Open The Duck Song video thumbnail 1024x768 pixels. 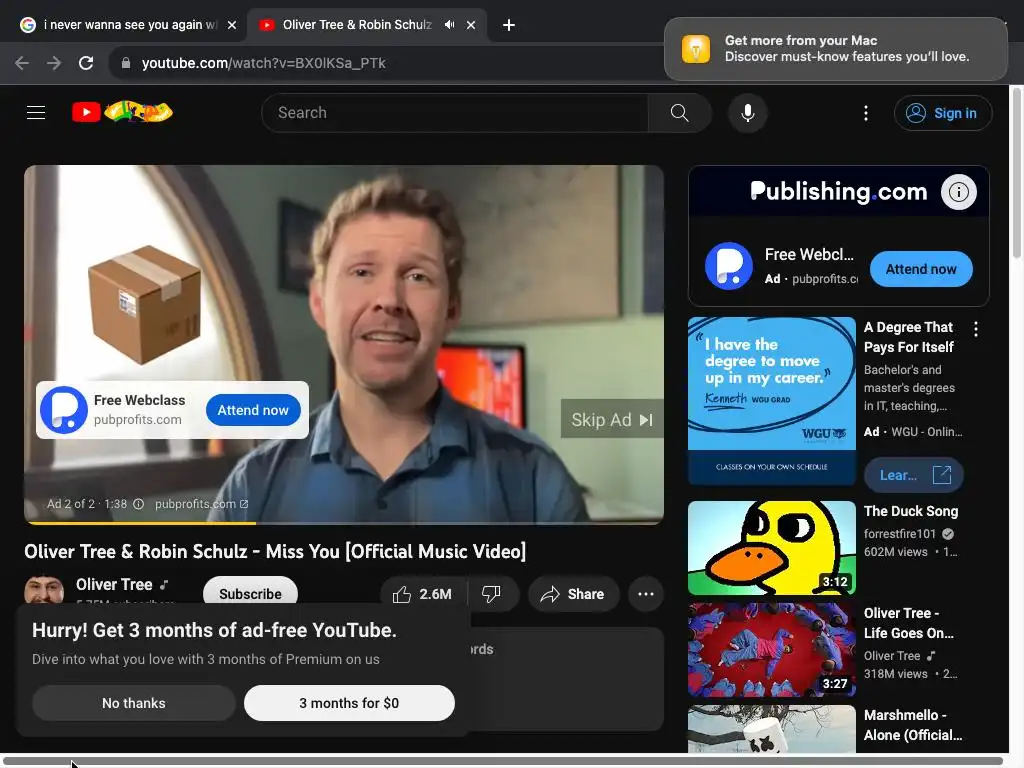pyautogui.click(x=771, y=548)
